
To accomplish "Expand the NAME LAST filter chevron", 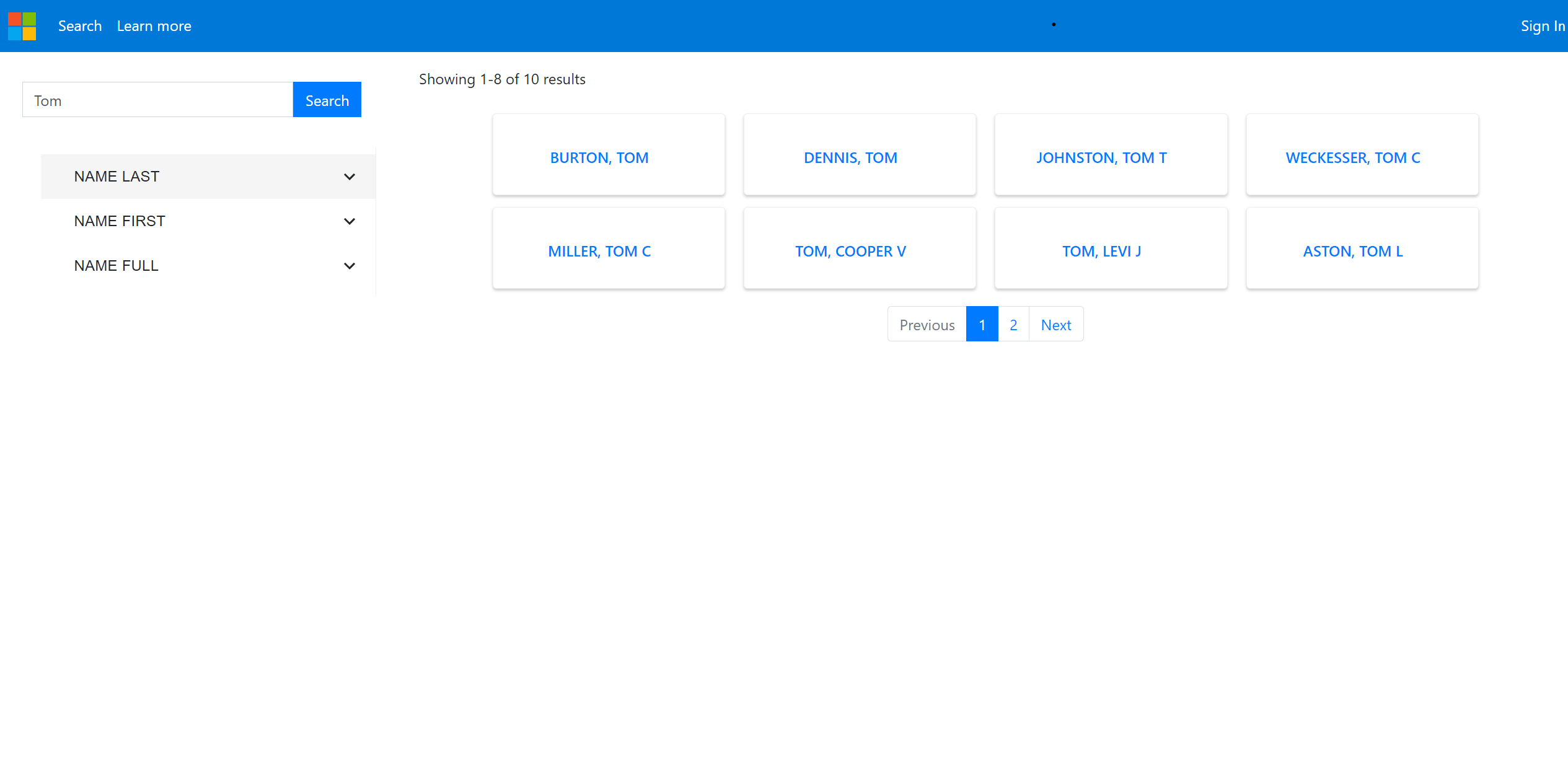I will 350,177.
